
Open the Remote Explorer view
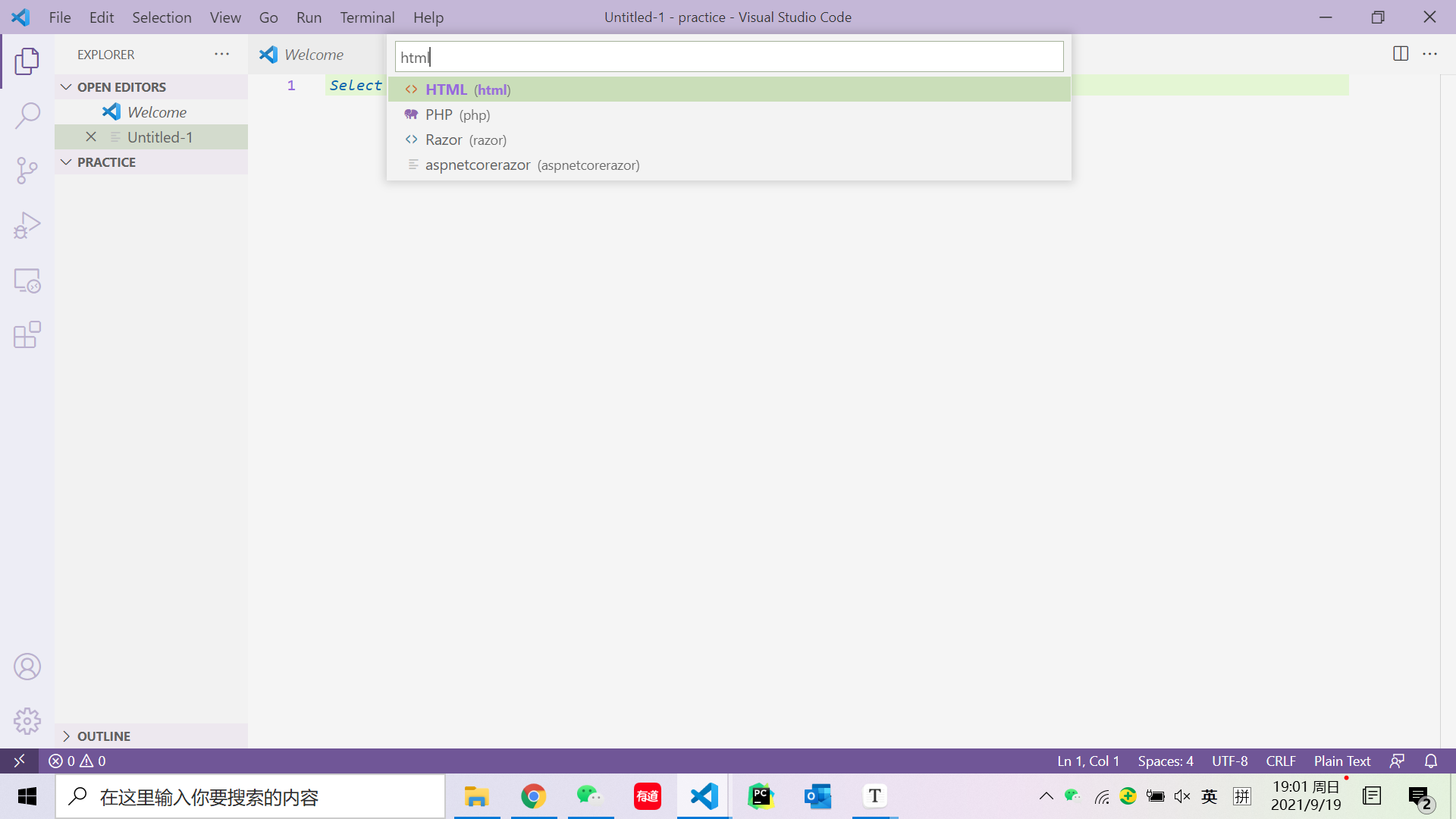27,281
